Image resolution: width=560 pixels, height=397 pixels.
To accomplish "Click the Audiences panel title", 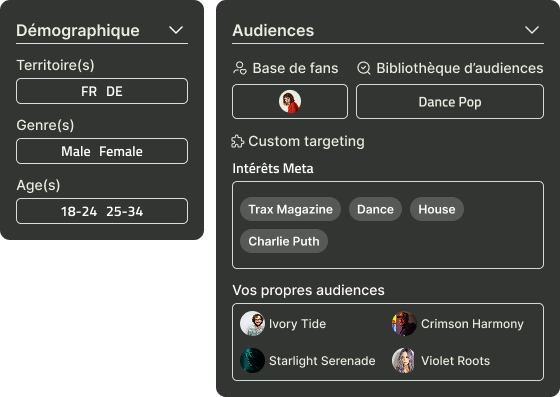I will tap(273, 30).
